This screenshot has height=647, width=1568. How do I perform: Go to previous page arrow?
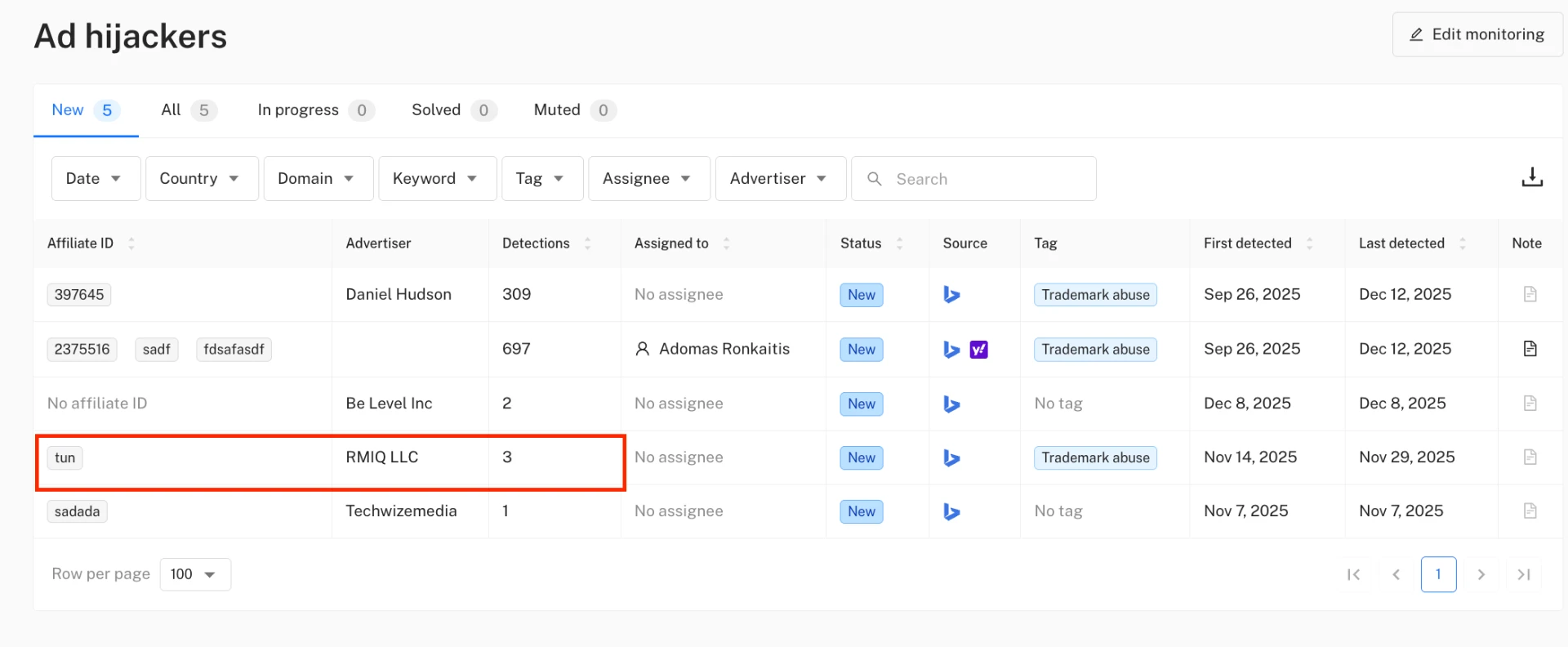(1396, 574)
